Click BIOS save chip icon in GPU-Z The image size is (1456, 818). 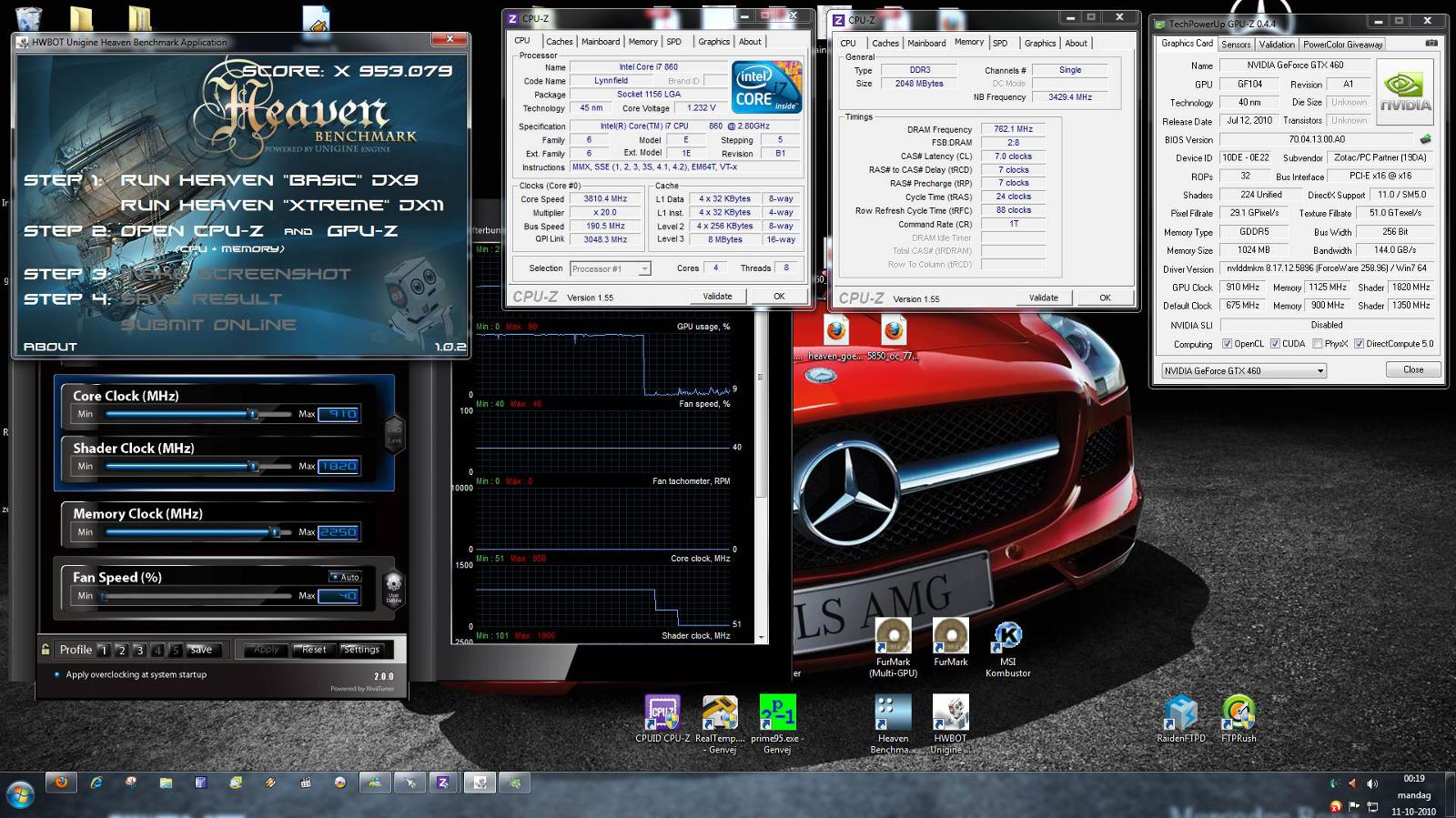[1425, 139]
